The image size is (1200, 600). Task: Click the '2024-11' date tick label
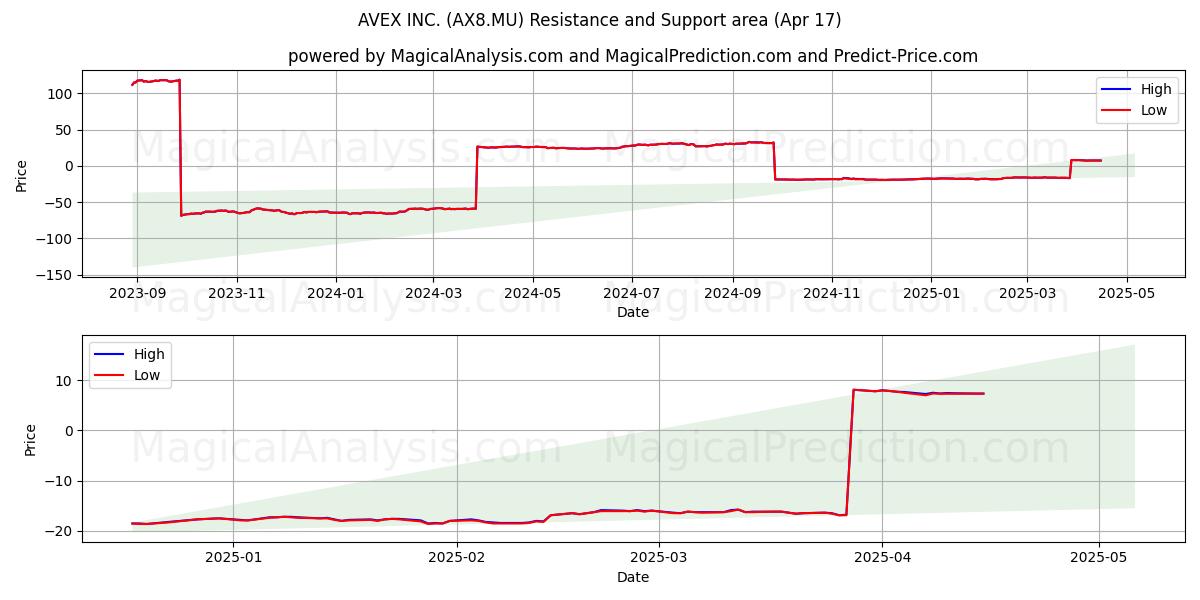pyautogui.click(x=832, y=294)
